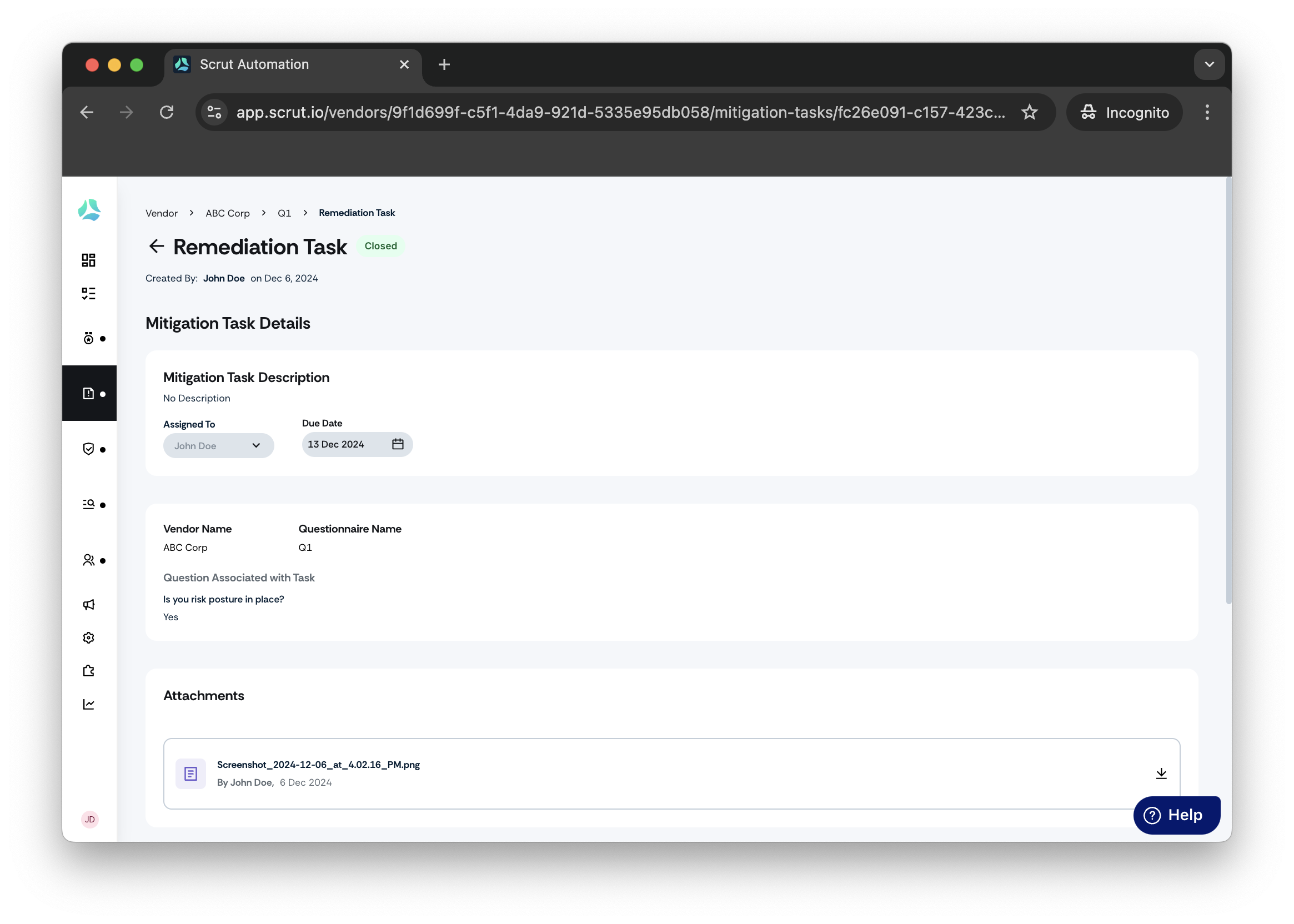Select the vendor risk document sidebar icon
1294x924 pixels.
[88, 393]
